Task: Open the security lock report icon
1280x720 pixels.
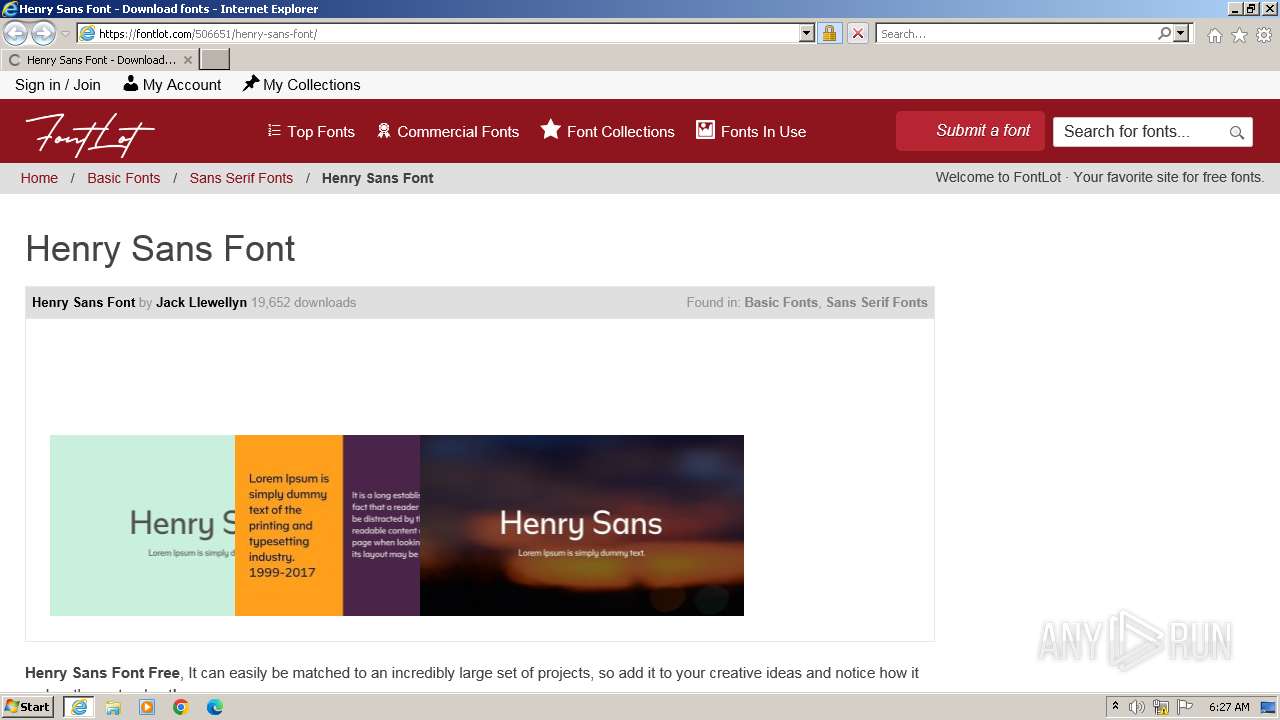Action: coord(829,33)
